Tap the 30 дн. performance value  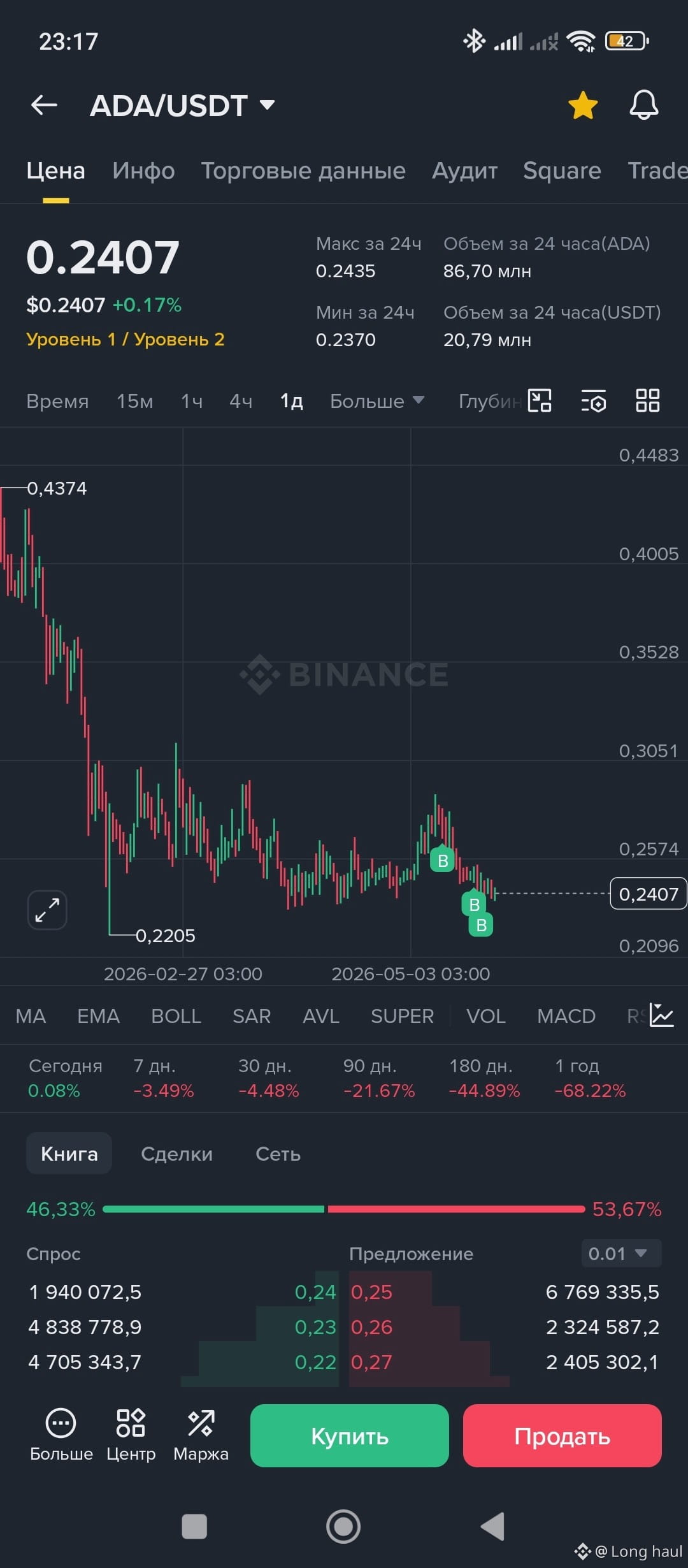(269, 1091)
